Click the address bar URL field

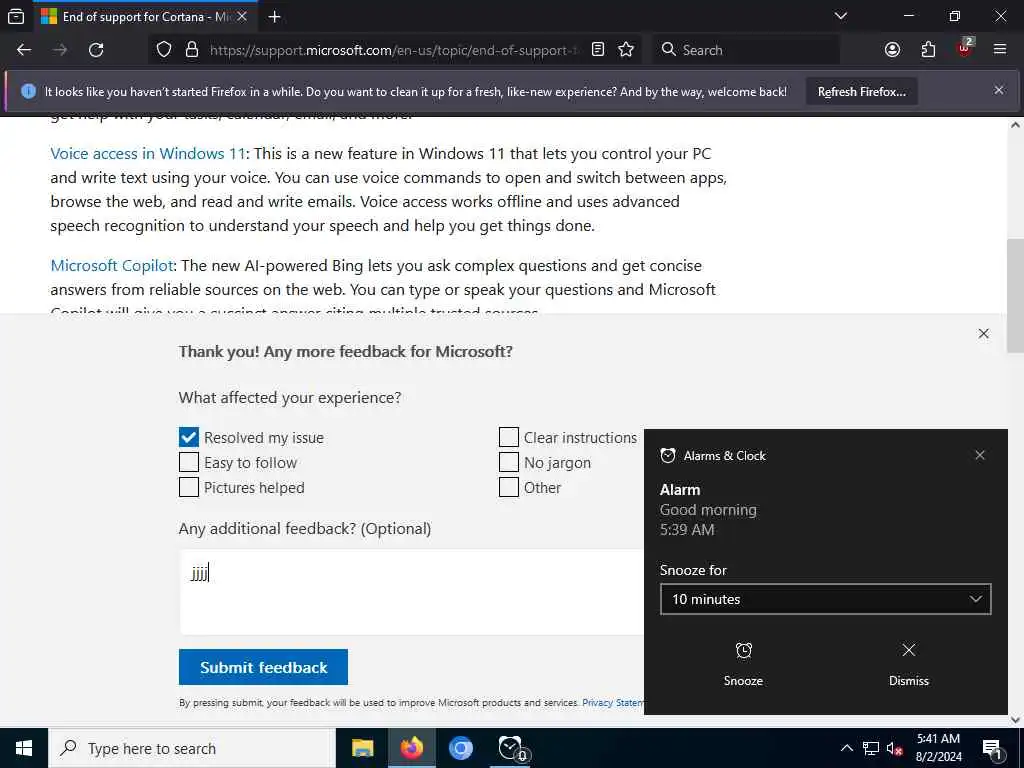point(393,50)
